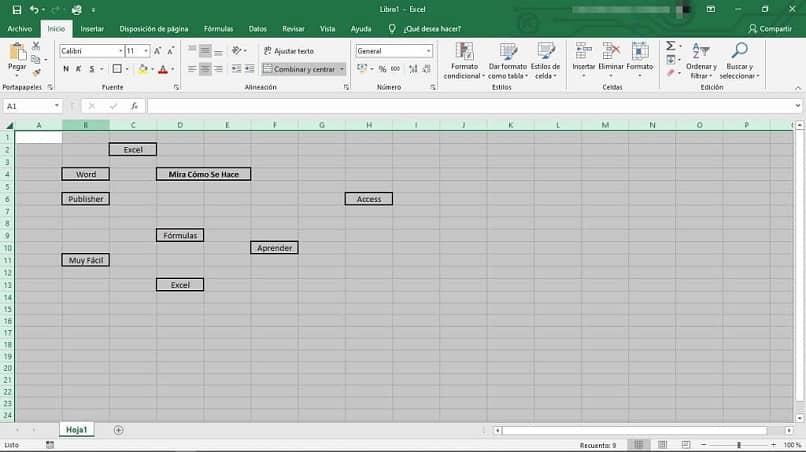Switch to the Datos tab
The height and width of the screenshot is (452, 806).
[258, 29]
